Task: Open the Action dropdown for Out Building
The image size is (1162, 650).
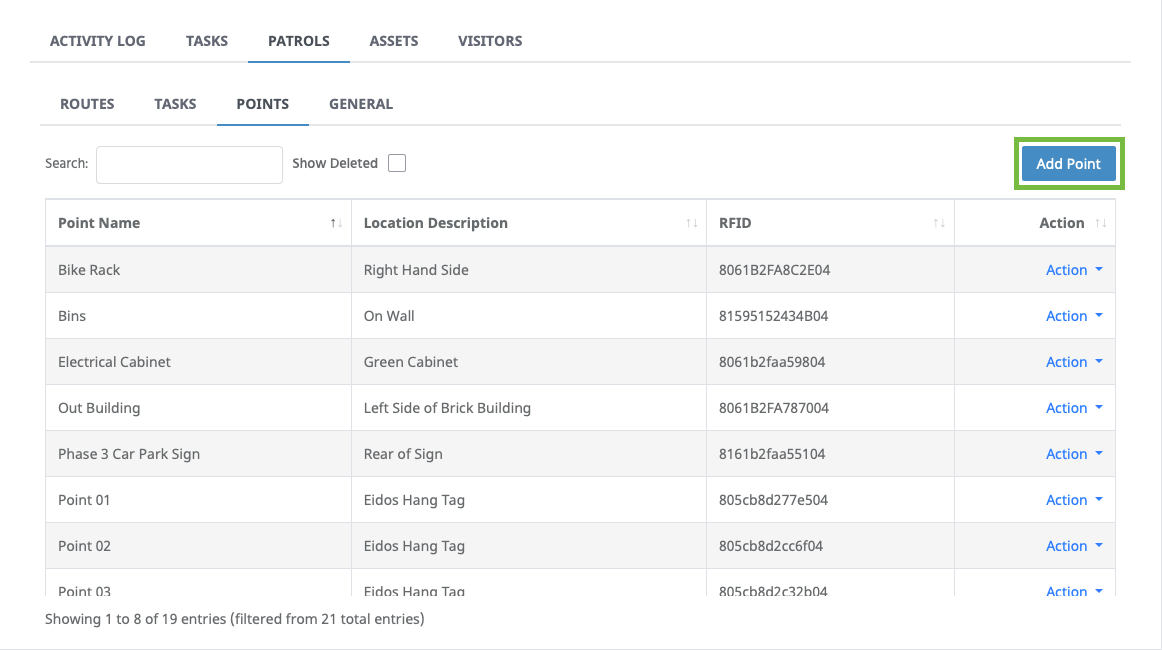Action: pyautogui.click(x=1074, y=407)
